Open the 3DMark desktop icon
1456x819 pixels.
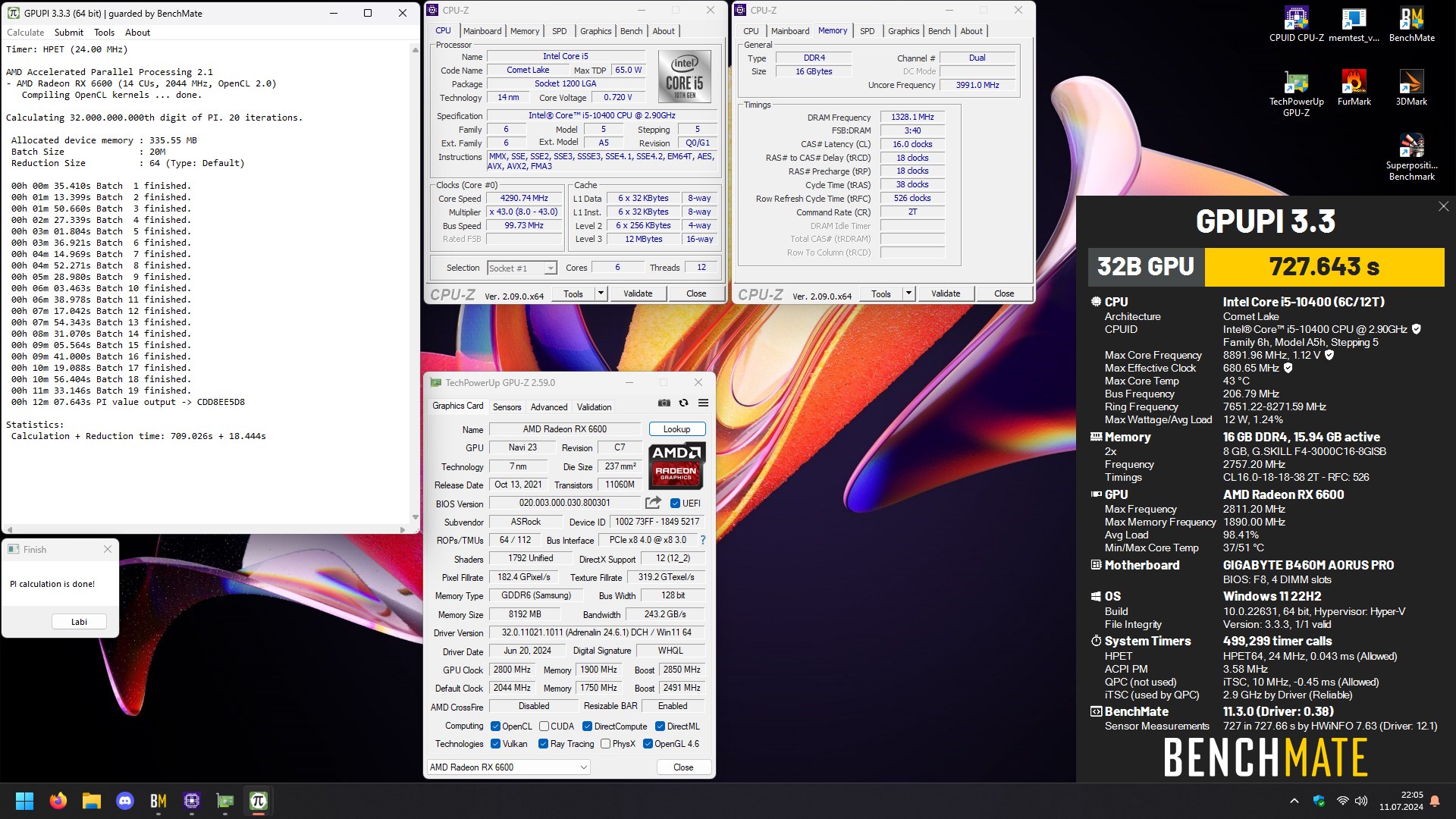click(x=1411, y=87)
